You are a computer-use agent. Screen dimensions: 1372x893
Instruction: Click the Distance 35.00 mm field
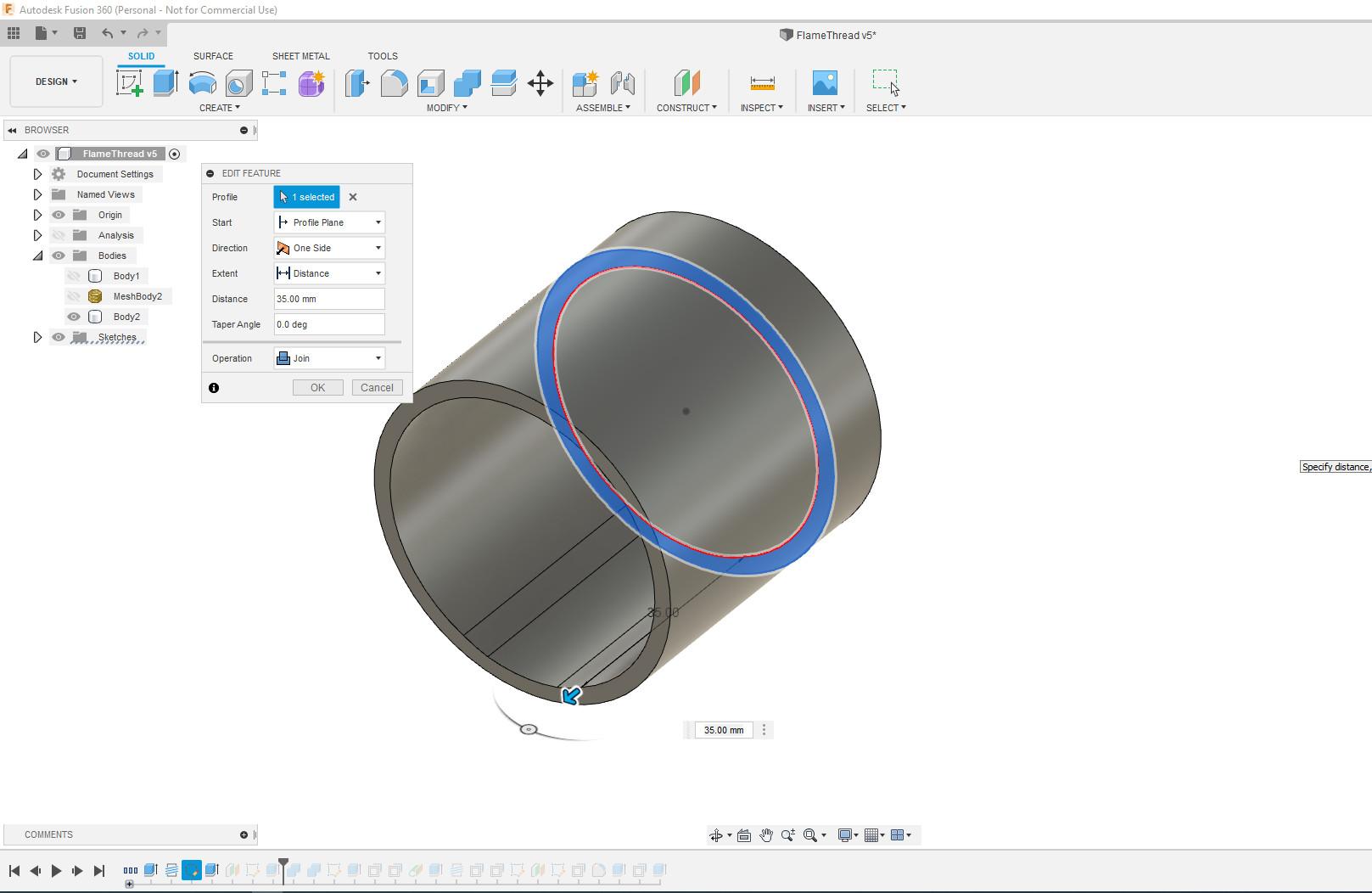pyautogui.click(x=328, y=299)
